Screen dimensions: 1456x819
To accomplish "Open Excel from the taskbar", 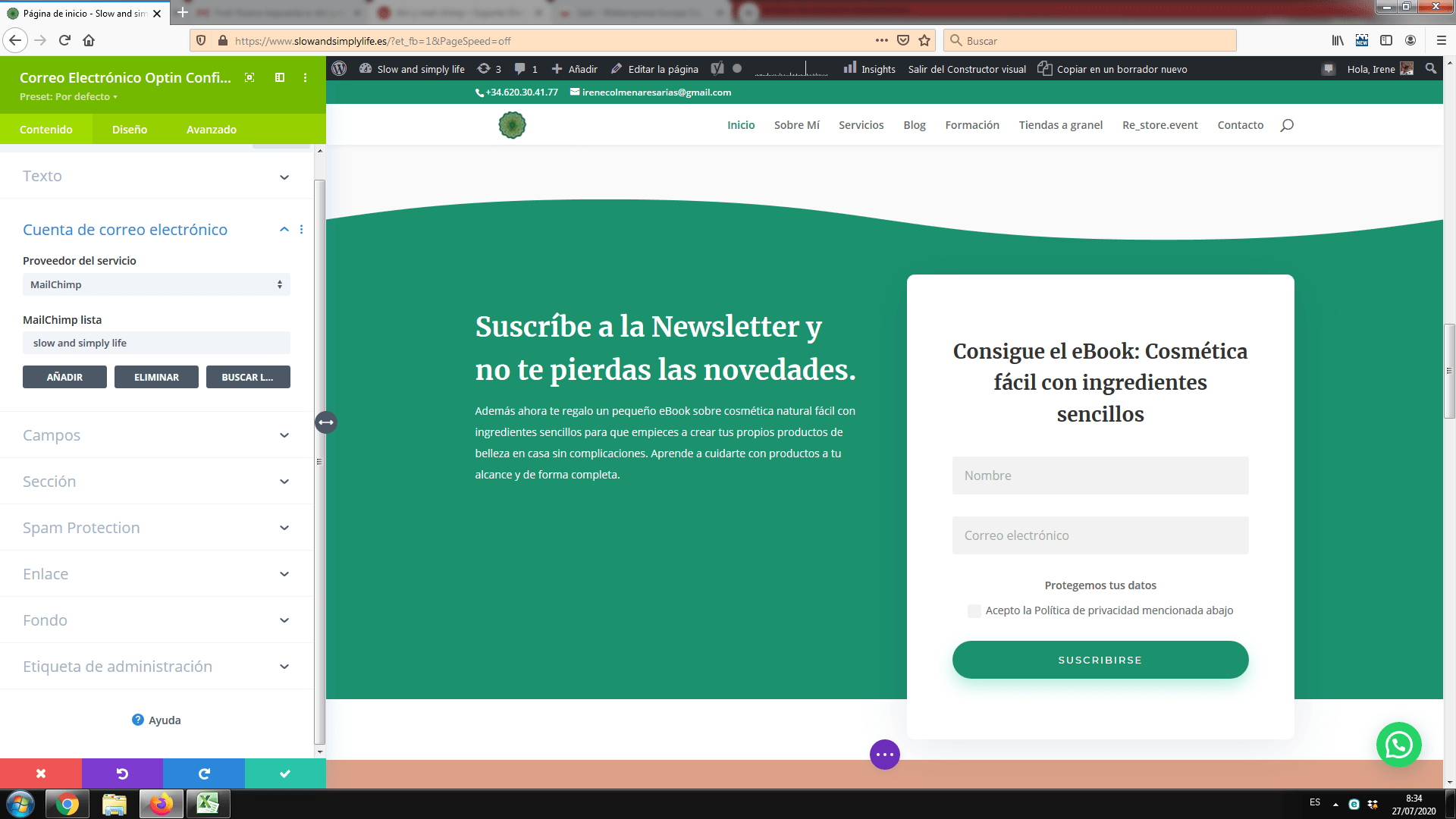I will coord(208,804).
